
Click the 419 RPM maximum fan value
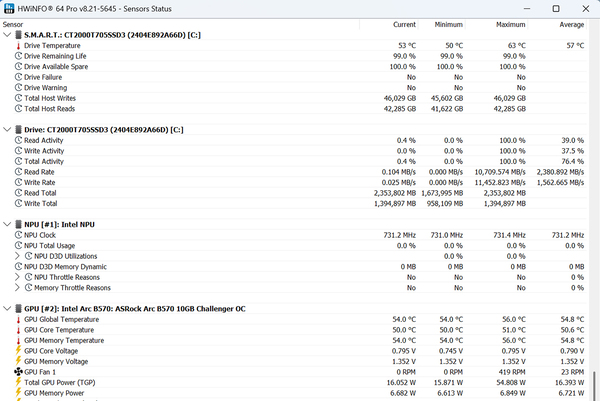pyautogui.click(x=513, y=372)
